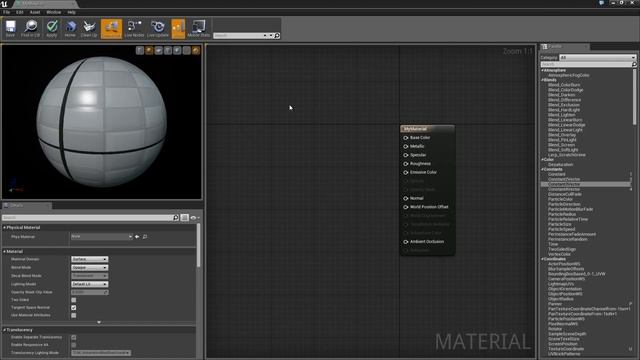
Task: Click Phys Material use-selected arrow icon
Action: click(x=137, y=237)
